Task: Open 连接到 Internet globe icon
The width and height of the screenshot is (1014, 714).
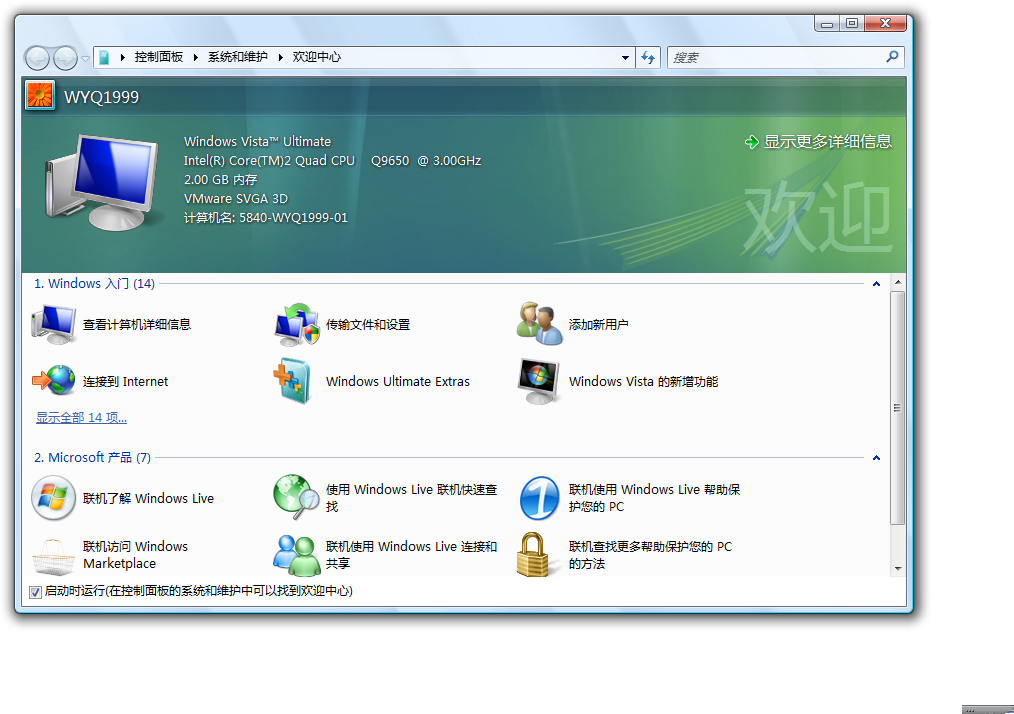Action: (54, 380)
